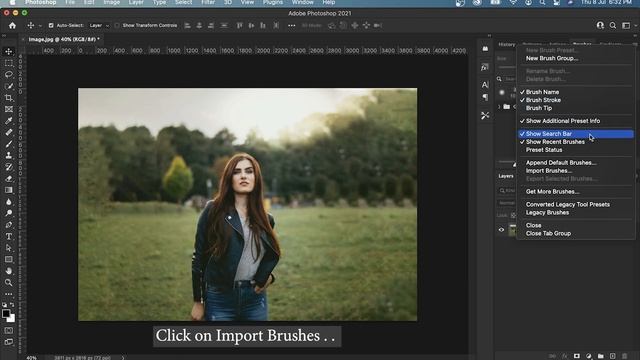The height and width of the screenshot is (360, 640).
Task: Select the Brush tool
Action: coord(9,144)
